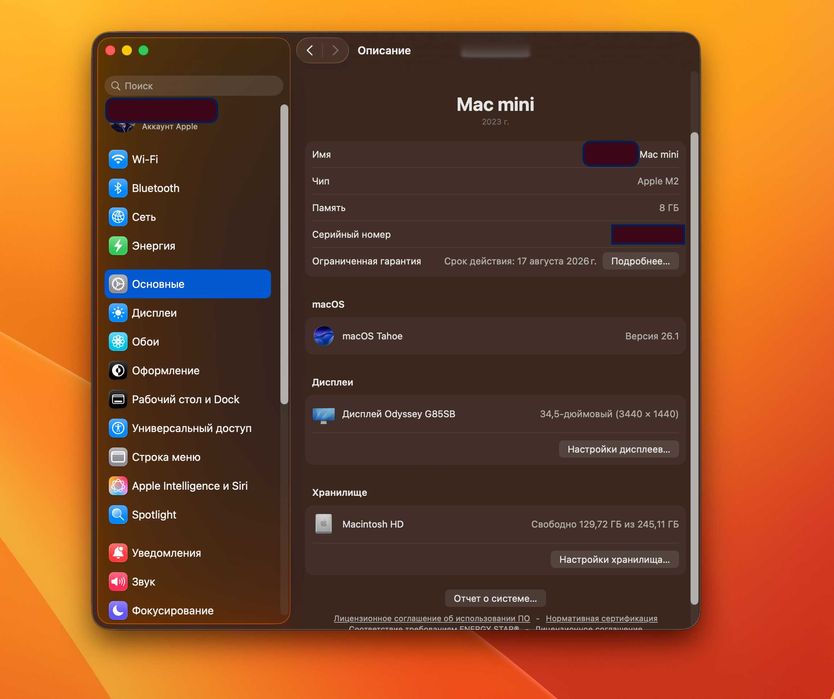834x699 pixels.
Task: Click the Серийный номер label
Action: click(351, 235)
